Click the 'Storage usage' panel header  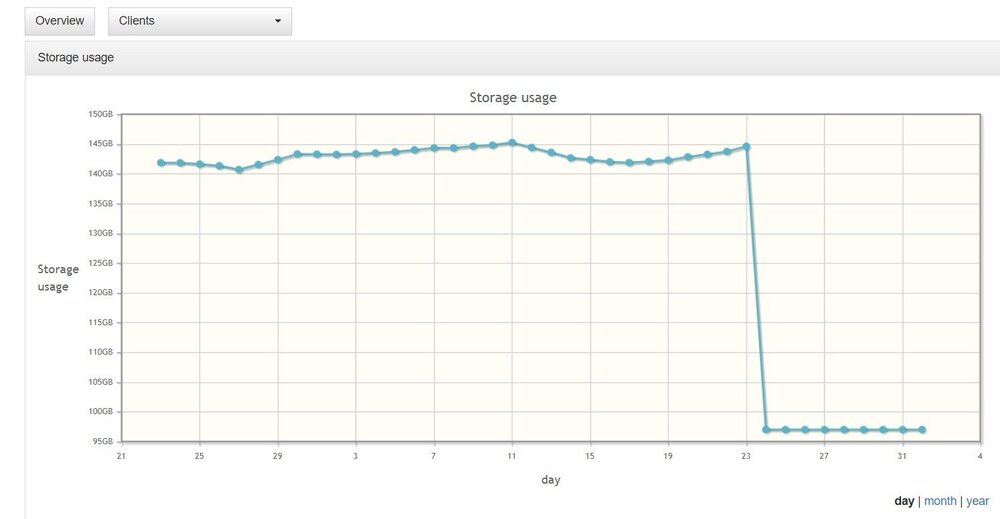pyautogui.click(x=512, y=58)
